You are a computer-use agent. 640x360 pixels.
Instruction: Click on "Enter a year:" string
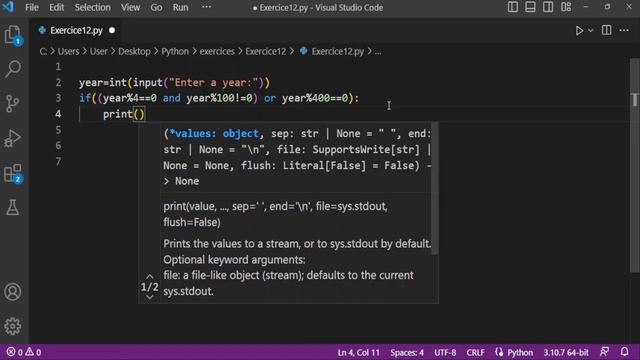point(213,83)
